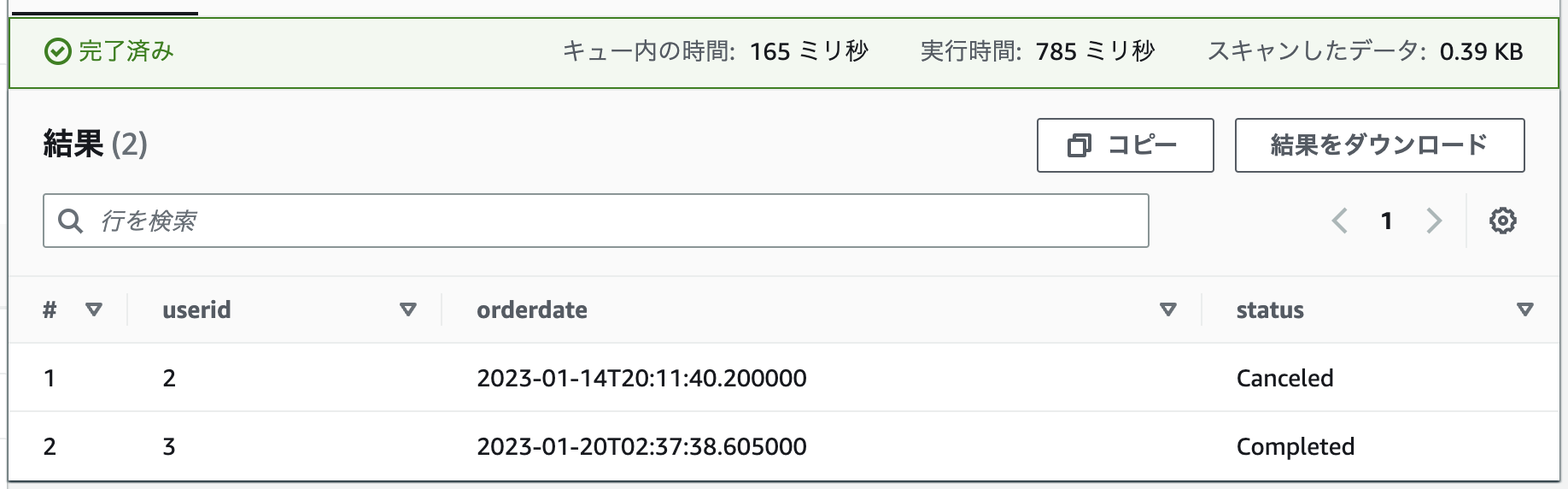Sort results by userid column arrow
Screen dimensions: 1568x489
(x=408, y=309)
